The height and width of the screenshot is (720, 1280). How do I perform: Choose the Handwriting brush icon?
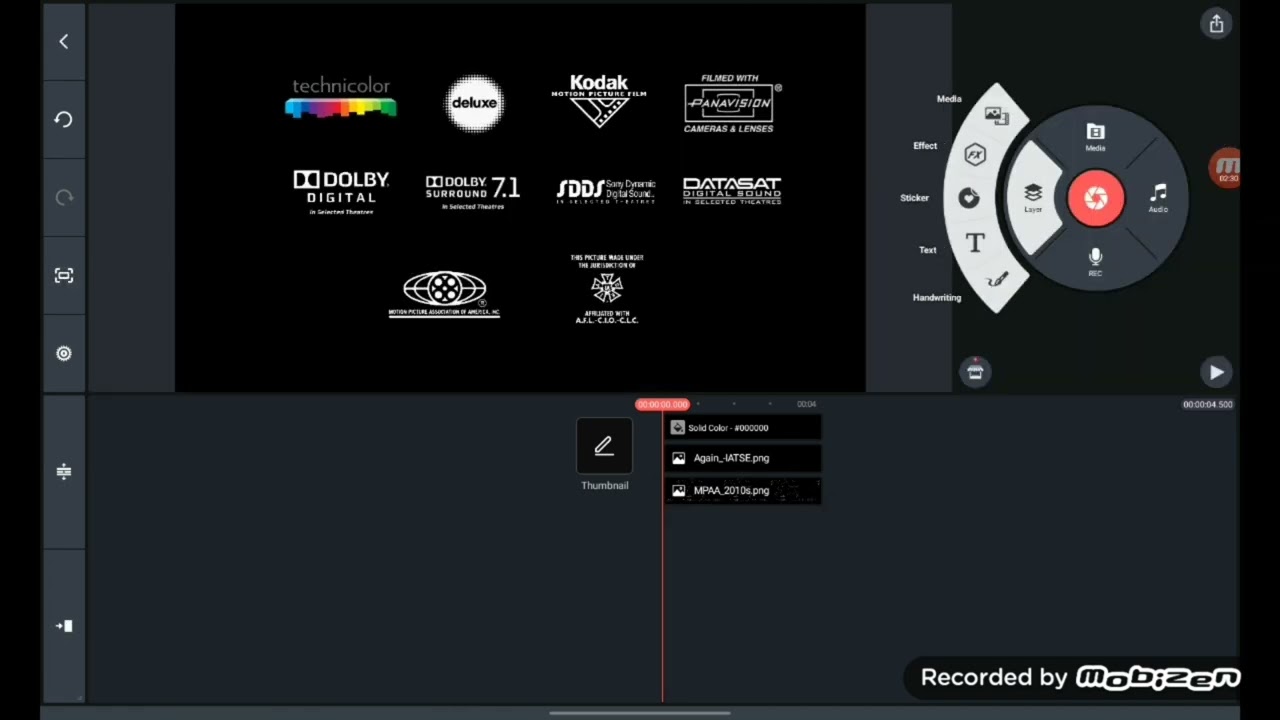click(x=996, y=281)
